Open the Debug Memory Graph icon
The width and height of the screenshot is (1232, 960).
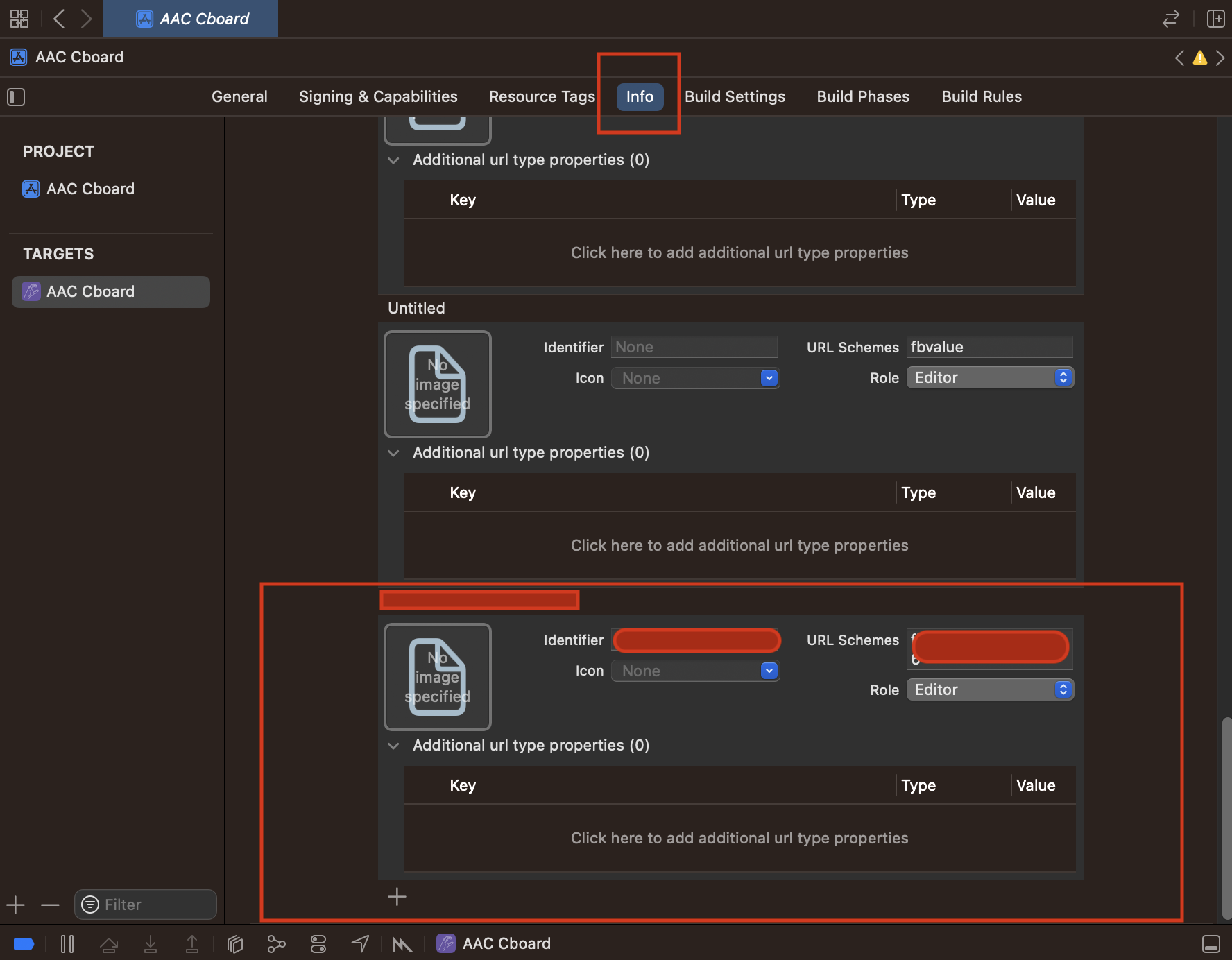[x=276, y=943]
